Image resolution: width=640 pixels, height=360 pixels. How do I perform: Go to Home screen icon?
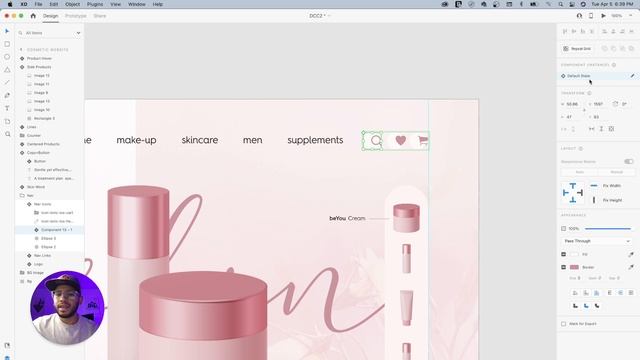[x=33, y=16]
